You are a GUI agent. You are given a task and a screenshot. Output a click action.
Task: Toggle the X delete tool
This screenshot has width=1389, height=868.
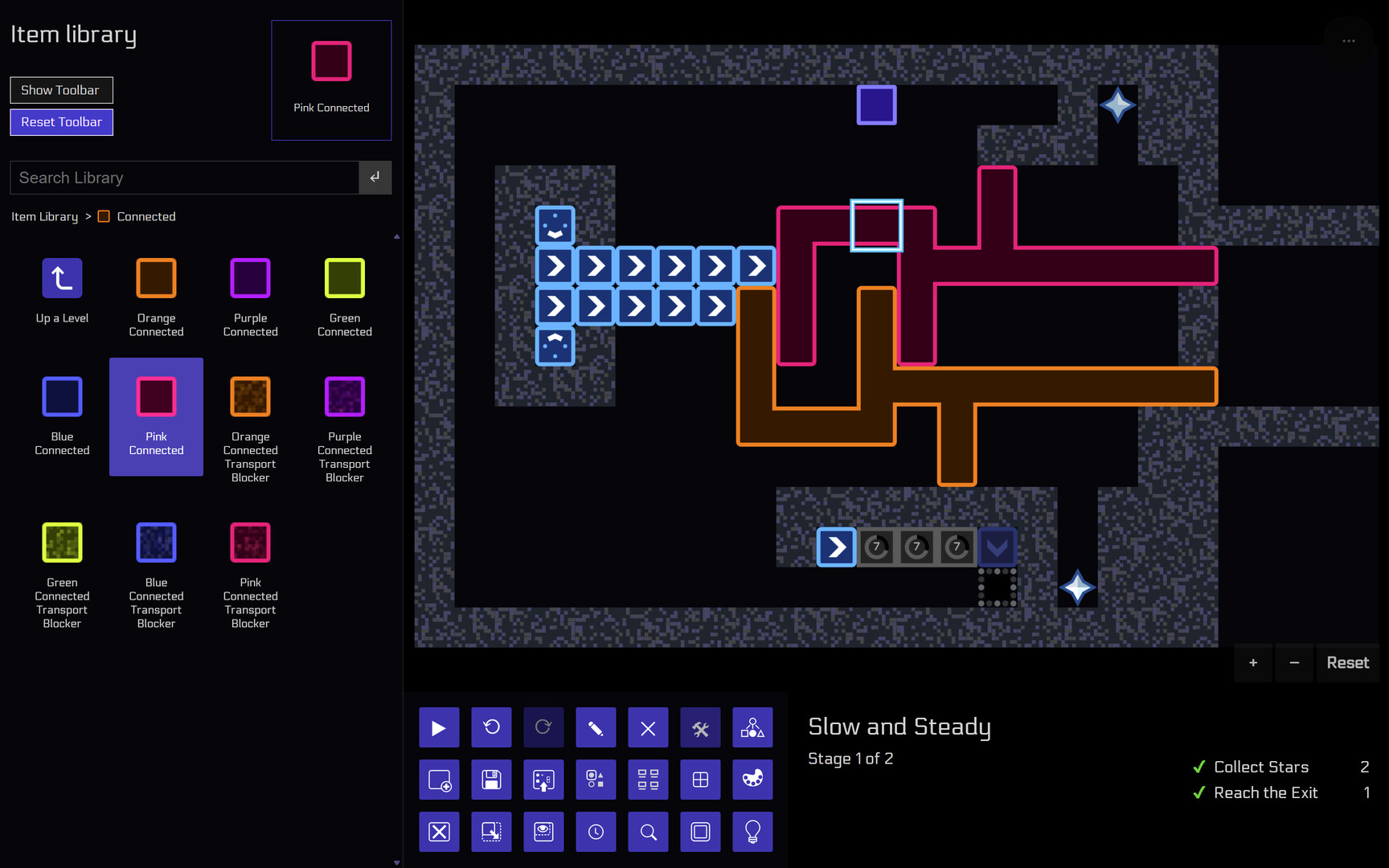[x=648, y=727]
